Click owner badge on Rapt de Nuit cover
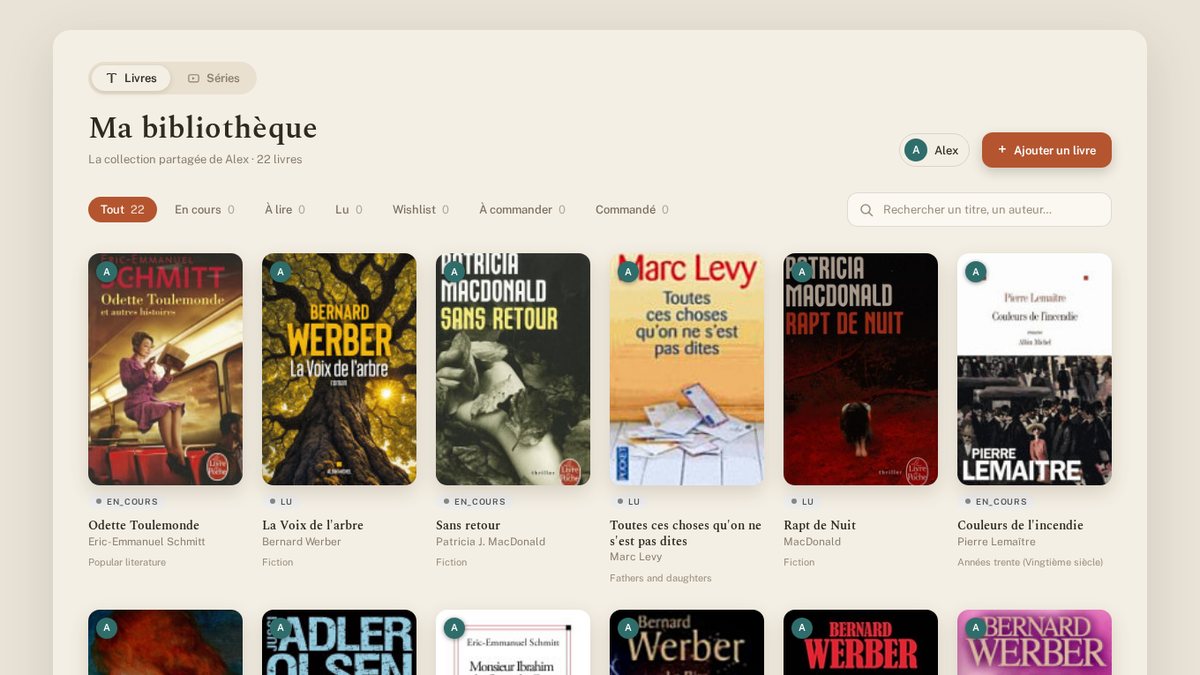This screenshot has height=675, width=1200. pos(802,272)
